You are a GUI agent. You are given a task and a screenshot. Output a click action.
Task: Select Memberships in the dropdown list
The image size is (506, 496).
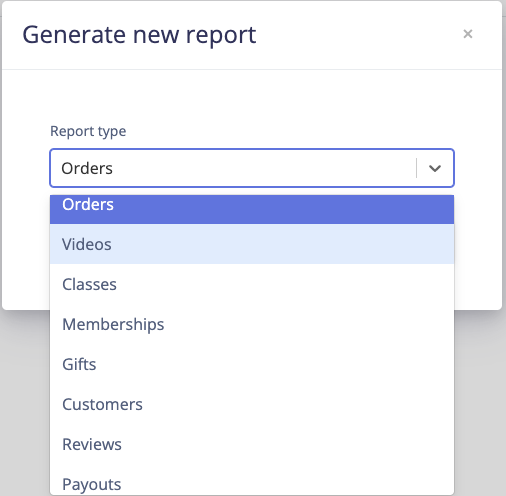[252, 324]
